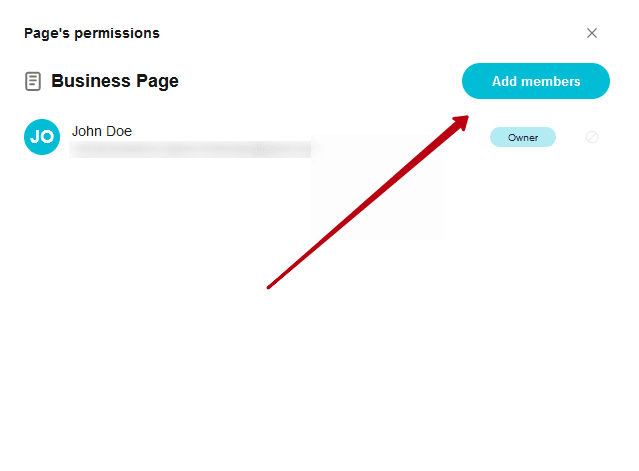639x471 pixels.
Task: Change John Doe's Owner role pill
Action: click(x=522, y=137)
